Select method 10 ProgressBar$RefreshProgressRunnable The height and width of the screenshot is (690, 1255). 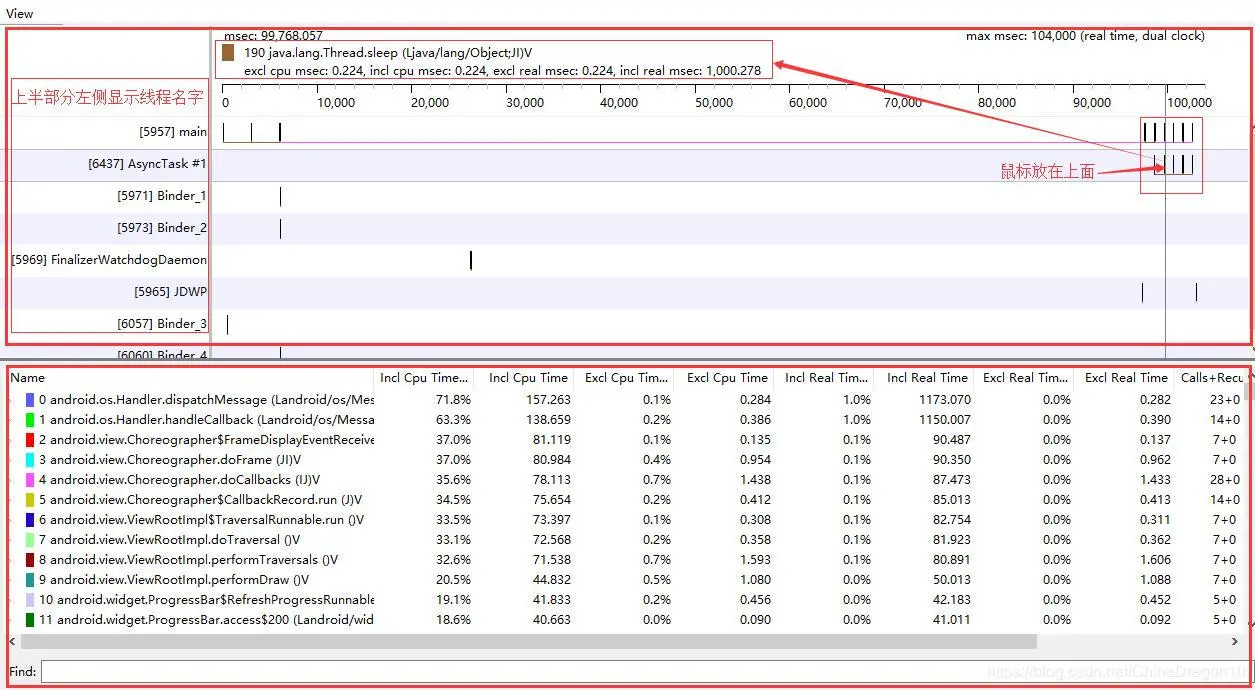tap(206, 600)
